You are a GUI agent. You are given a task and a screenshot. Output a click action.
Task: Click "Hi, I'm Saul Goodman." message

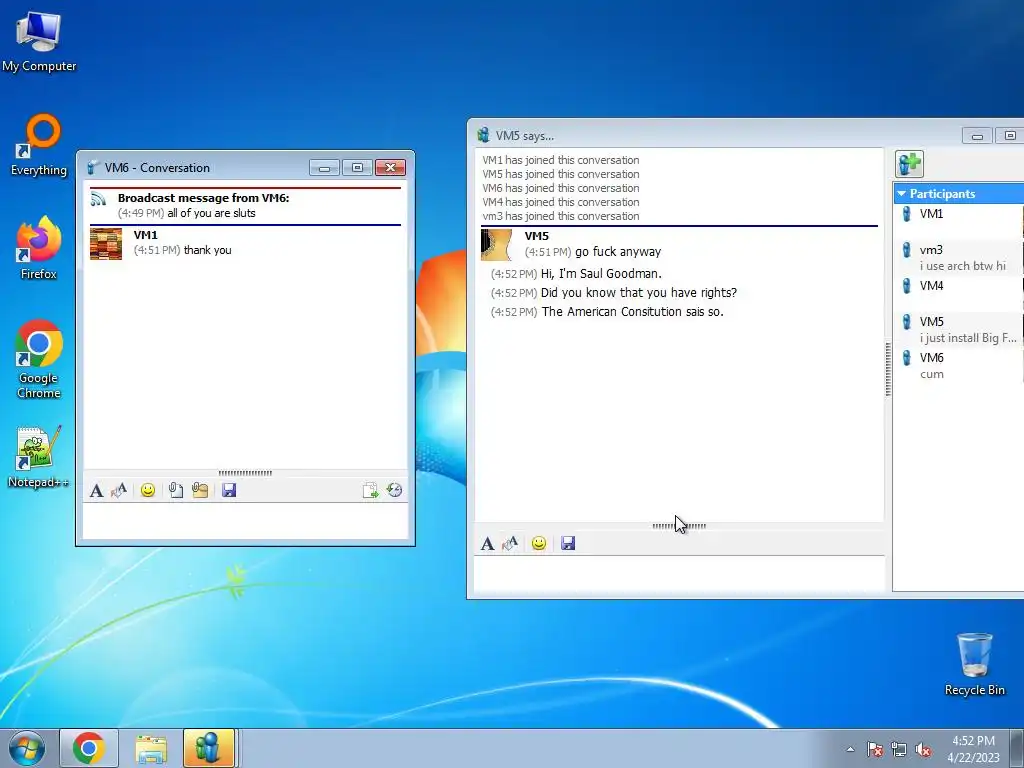601,274
